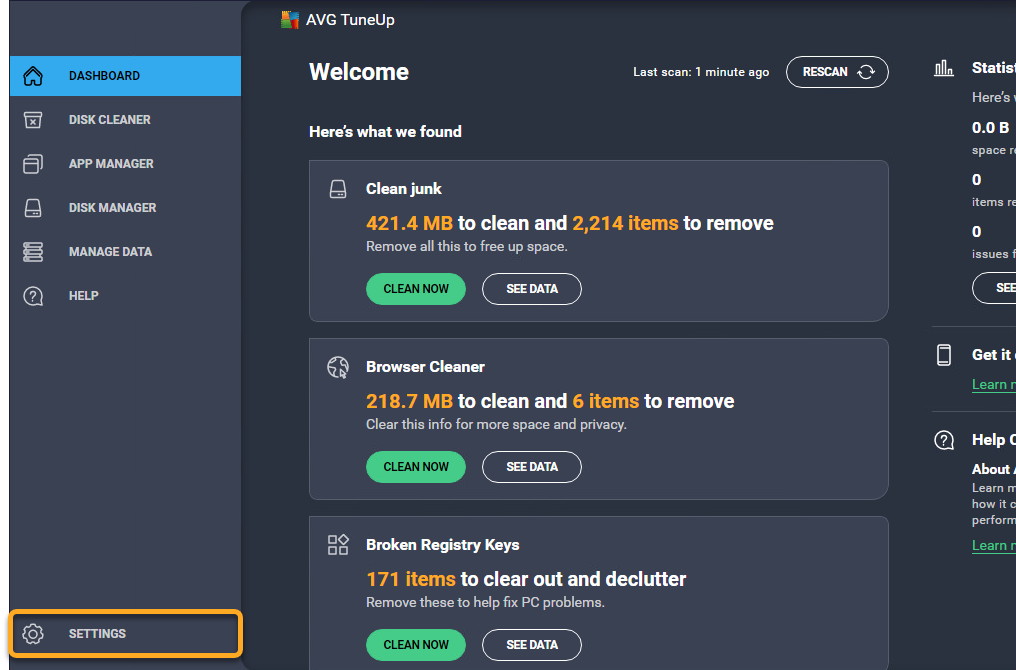Start Browser Cleaner with Clean Now
The width and height of the screenshot is (1016, 670).
(x=416, y=467)
